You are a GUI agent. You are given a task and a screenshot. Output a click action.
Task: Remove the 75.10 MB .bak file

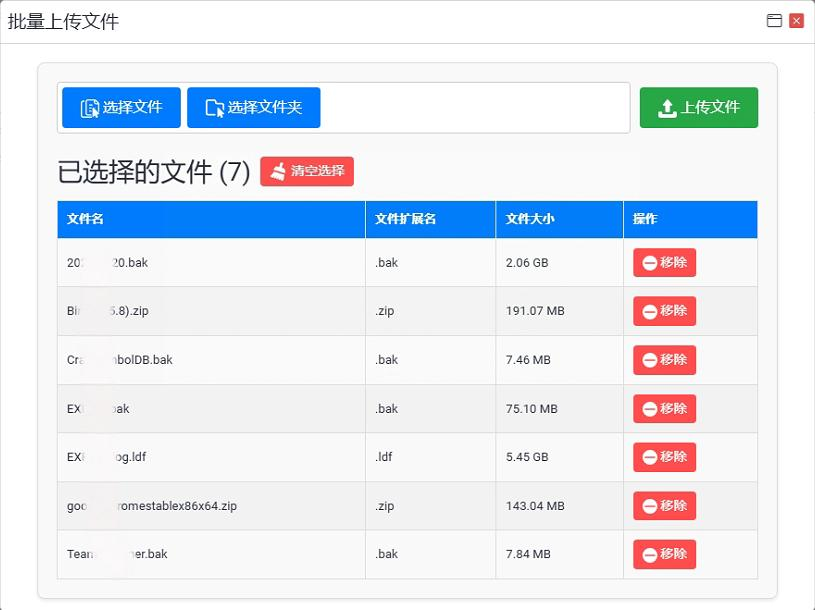[x=664, y=408]
